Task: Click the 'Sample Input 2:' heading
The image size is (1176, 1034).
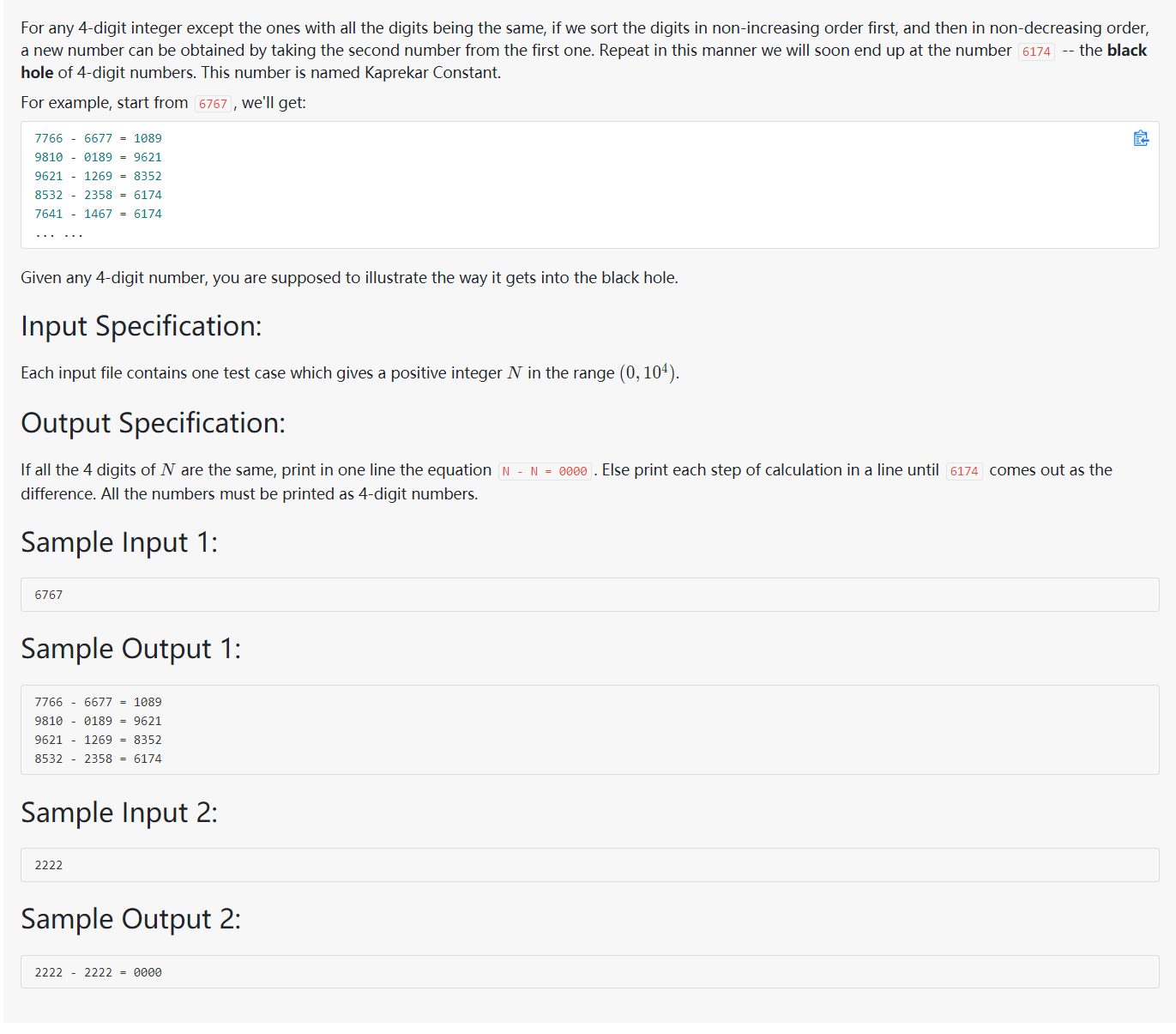Action: coord(119,813)
